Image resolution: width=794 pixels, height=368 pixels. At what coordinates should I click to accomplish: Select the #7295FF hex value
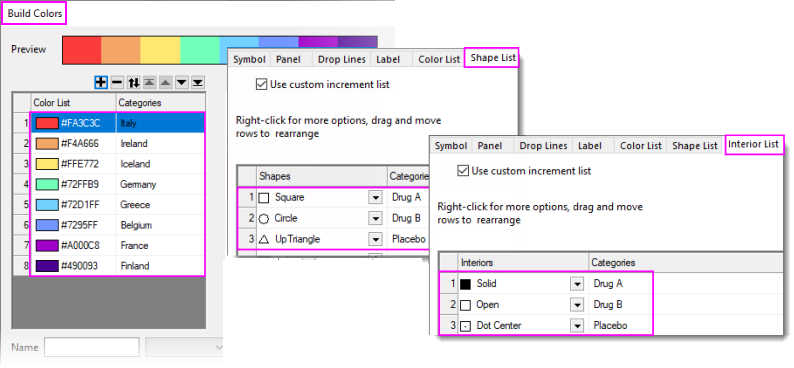coord(80,225)
